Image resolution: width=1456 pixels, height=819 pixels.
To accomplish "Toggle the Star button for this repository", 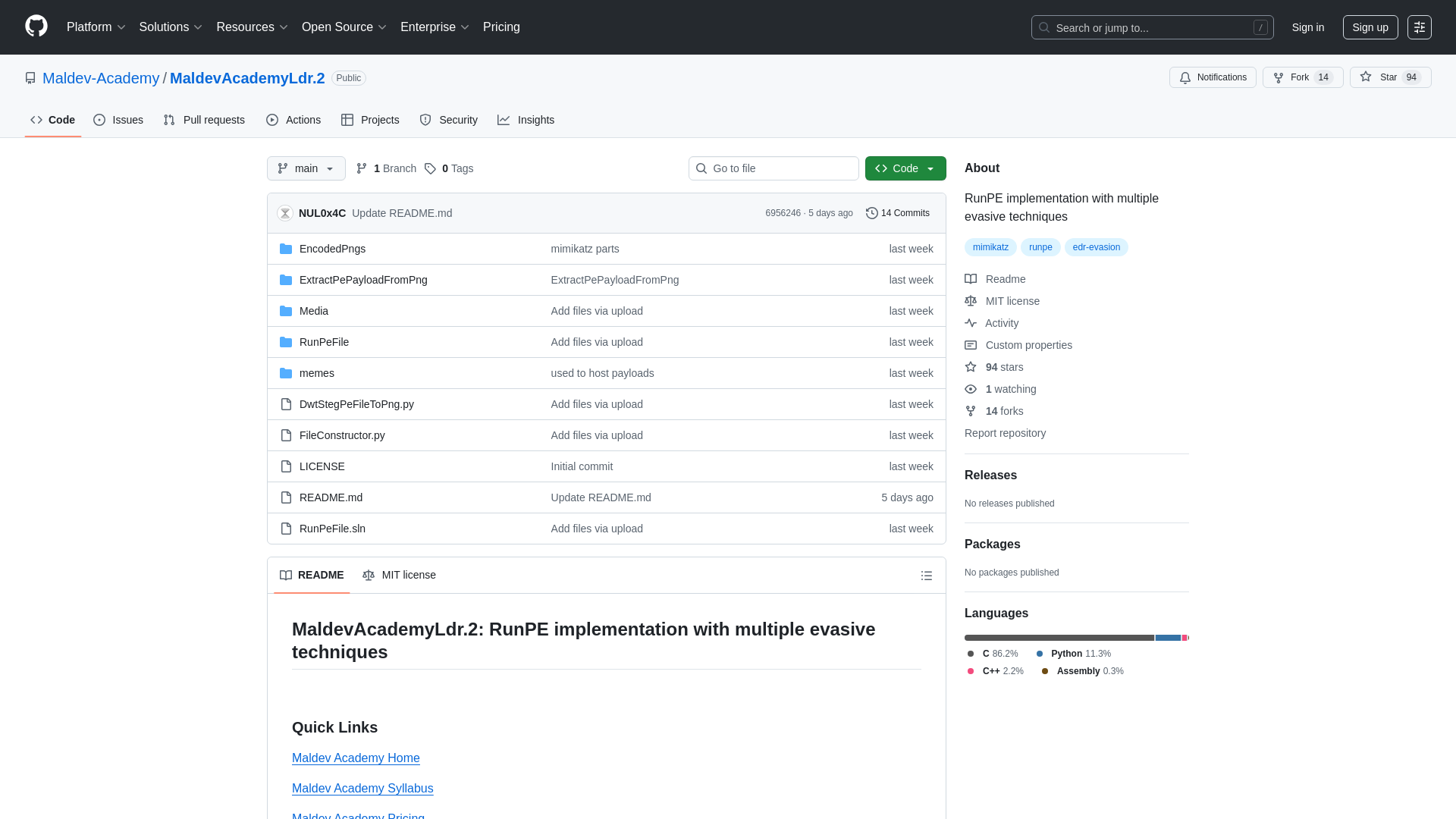I will 1390,77.
